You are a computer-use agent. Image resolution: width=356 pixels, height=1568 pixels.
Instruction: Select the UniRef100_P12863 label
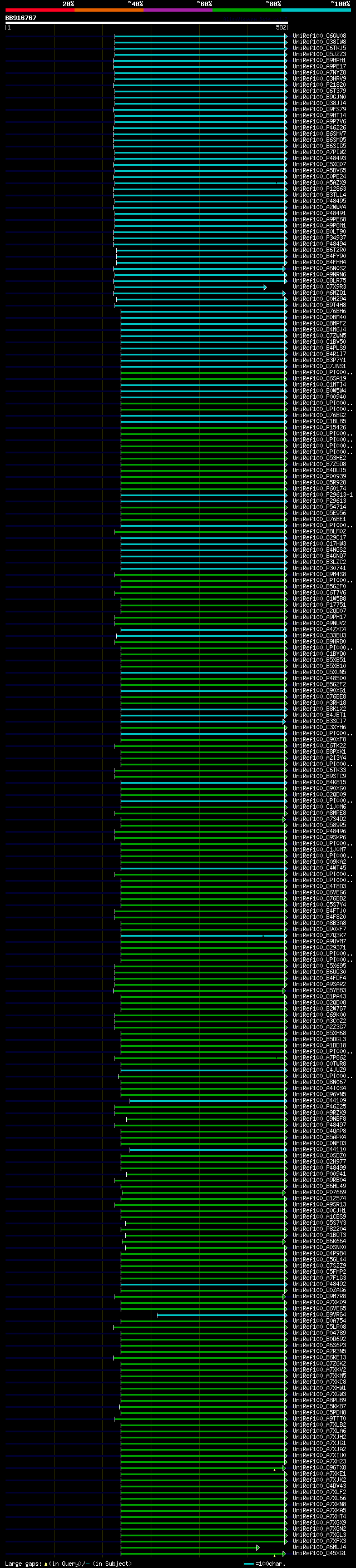[x=319, y=189]
